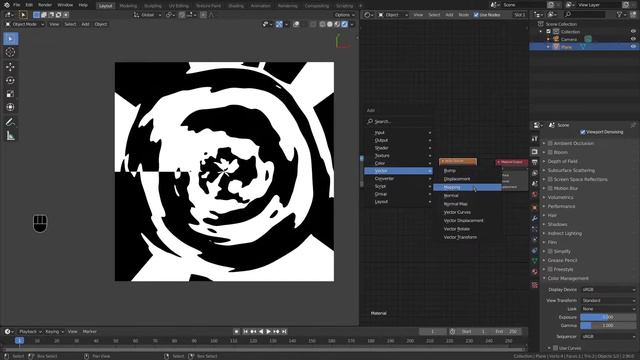
Task: Open the Tool properties tab
Action: click(x=535, y=139)
